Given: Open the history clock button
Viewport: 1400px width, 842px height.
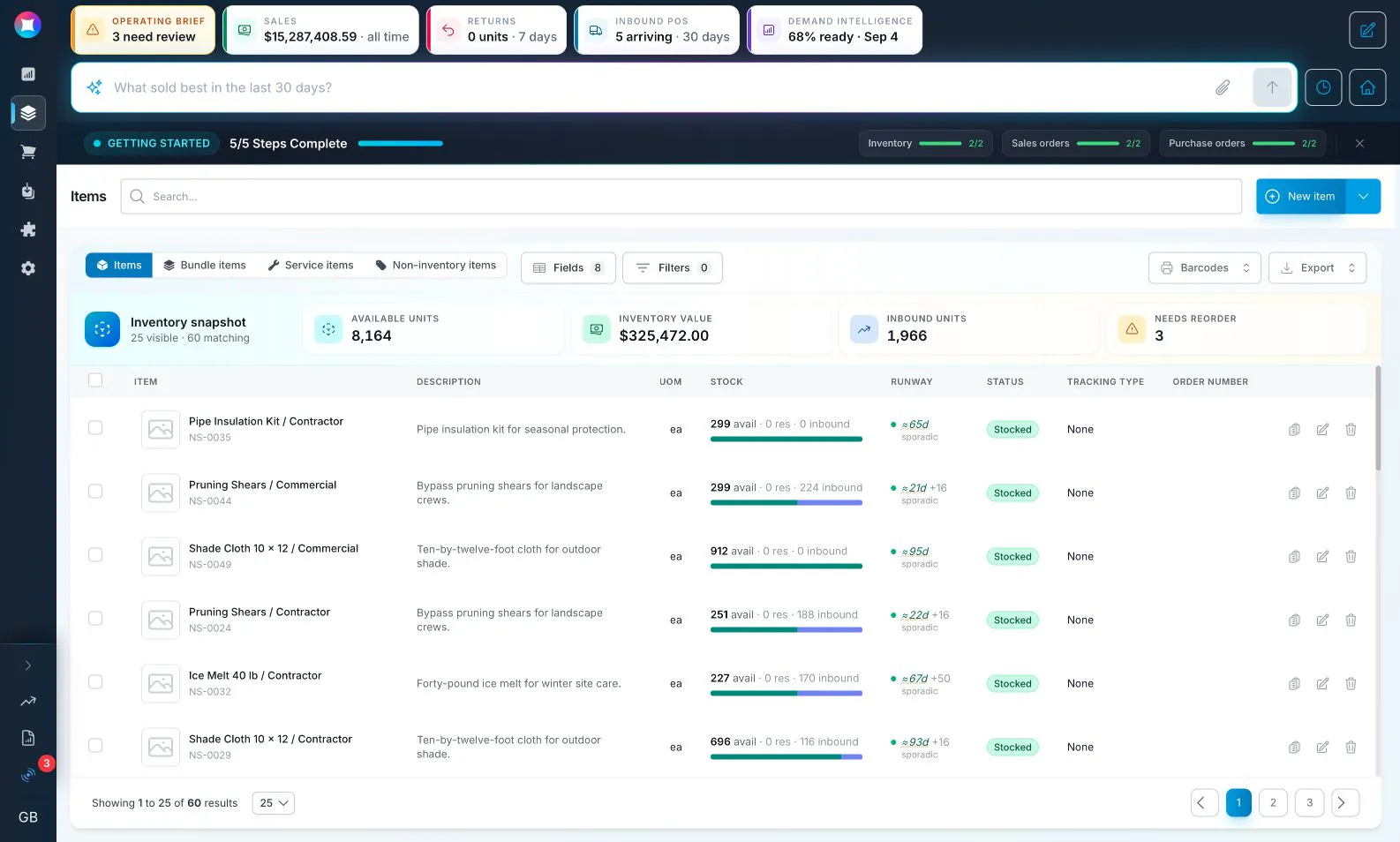Looking at the screenshot, I should pyautogui.click(x=1323, y=87).
